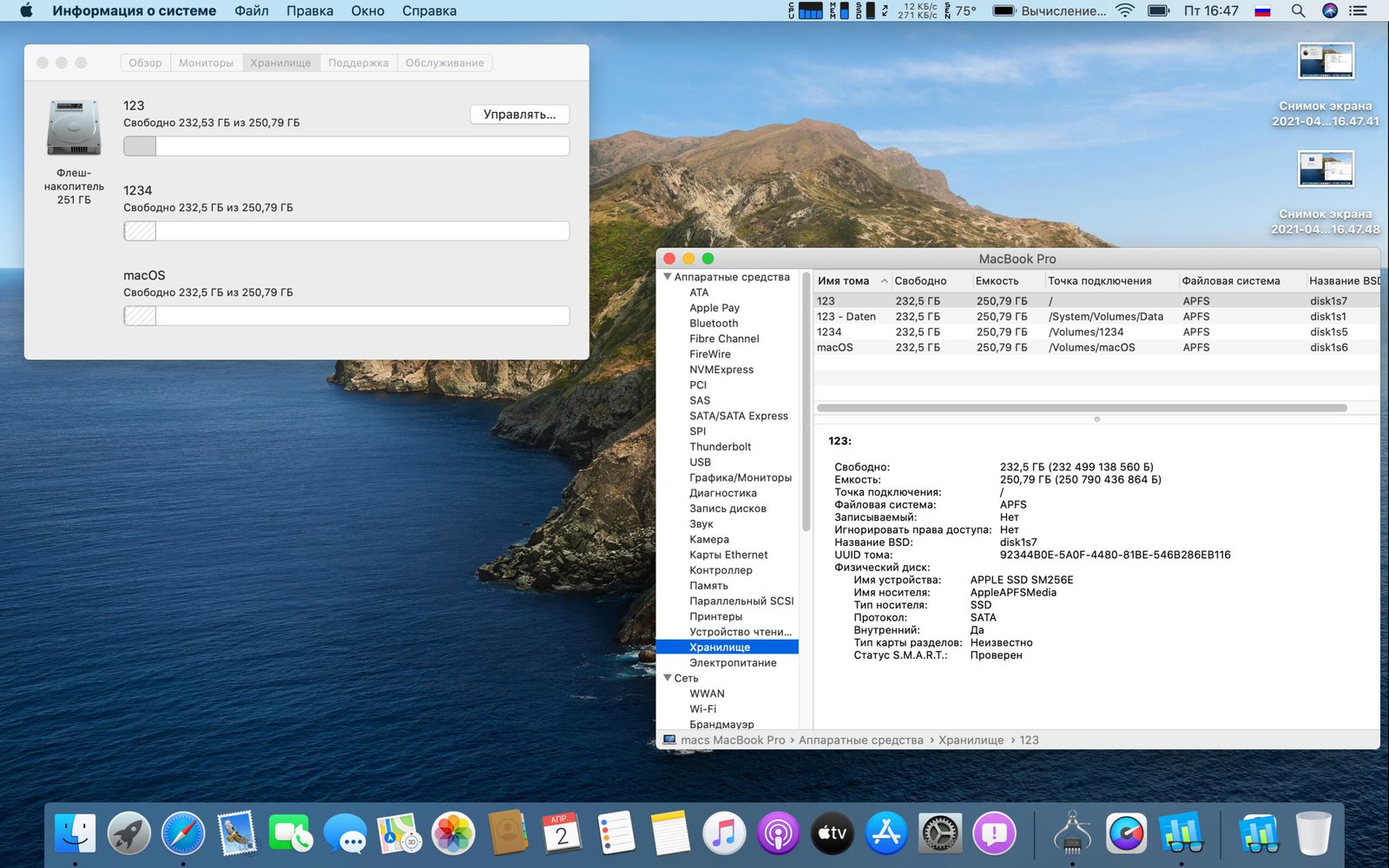
Task: Open Photos from the dock
Action: pos(453,834)
